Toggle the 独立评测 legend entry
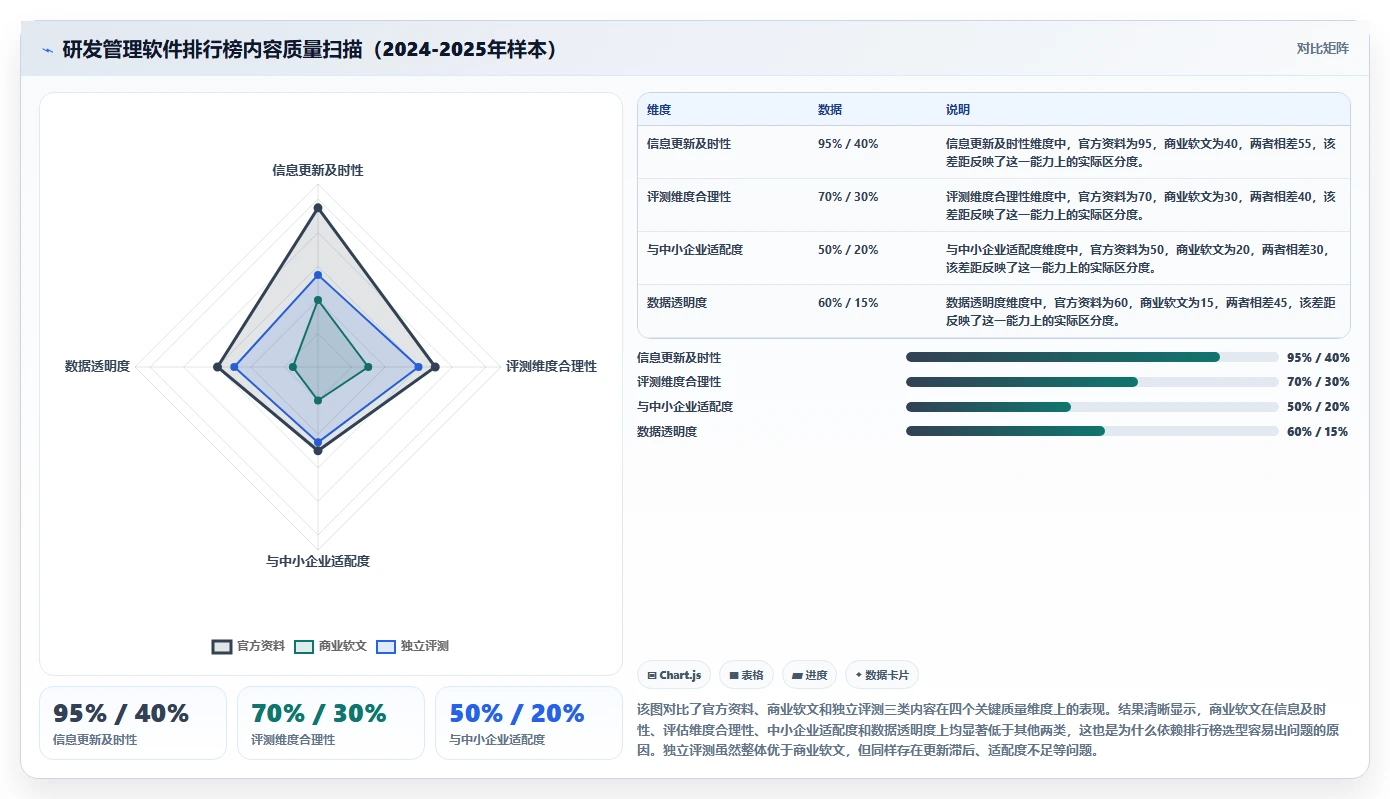 [x=413, y=646]
